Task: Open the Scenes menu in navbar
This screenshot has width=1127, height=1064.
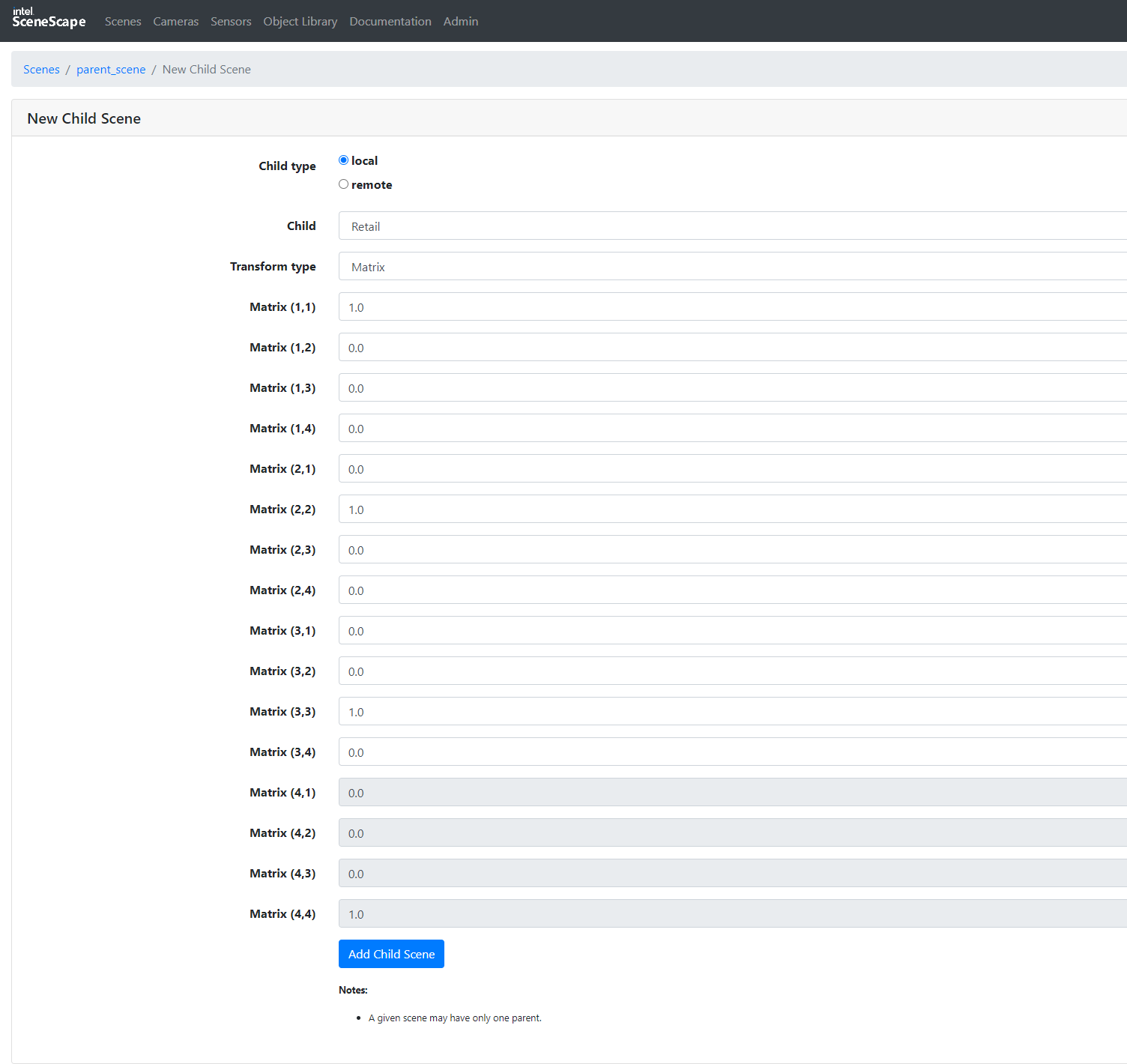Action: (123, 22)
